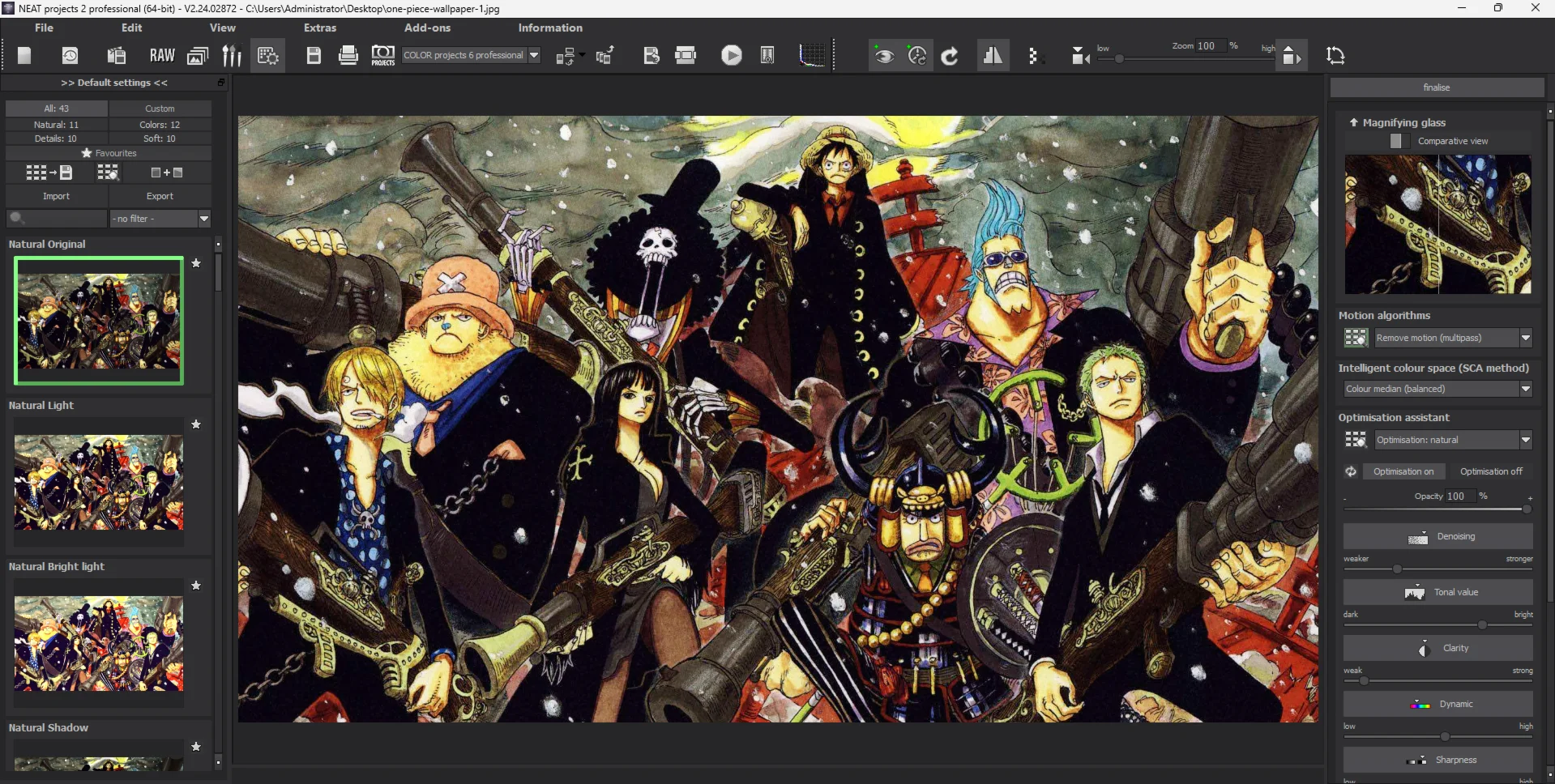Screen dimensions: 1555x784
Task: Expand the Colour median (balanced) dropdown
Action: point(1525,389)
